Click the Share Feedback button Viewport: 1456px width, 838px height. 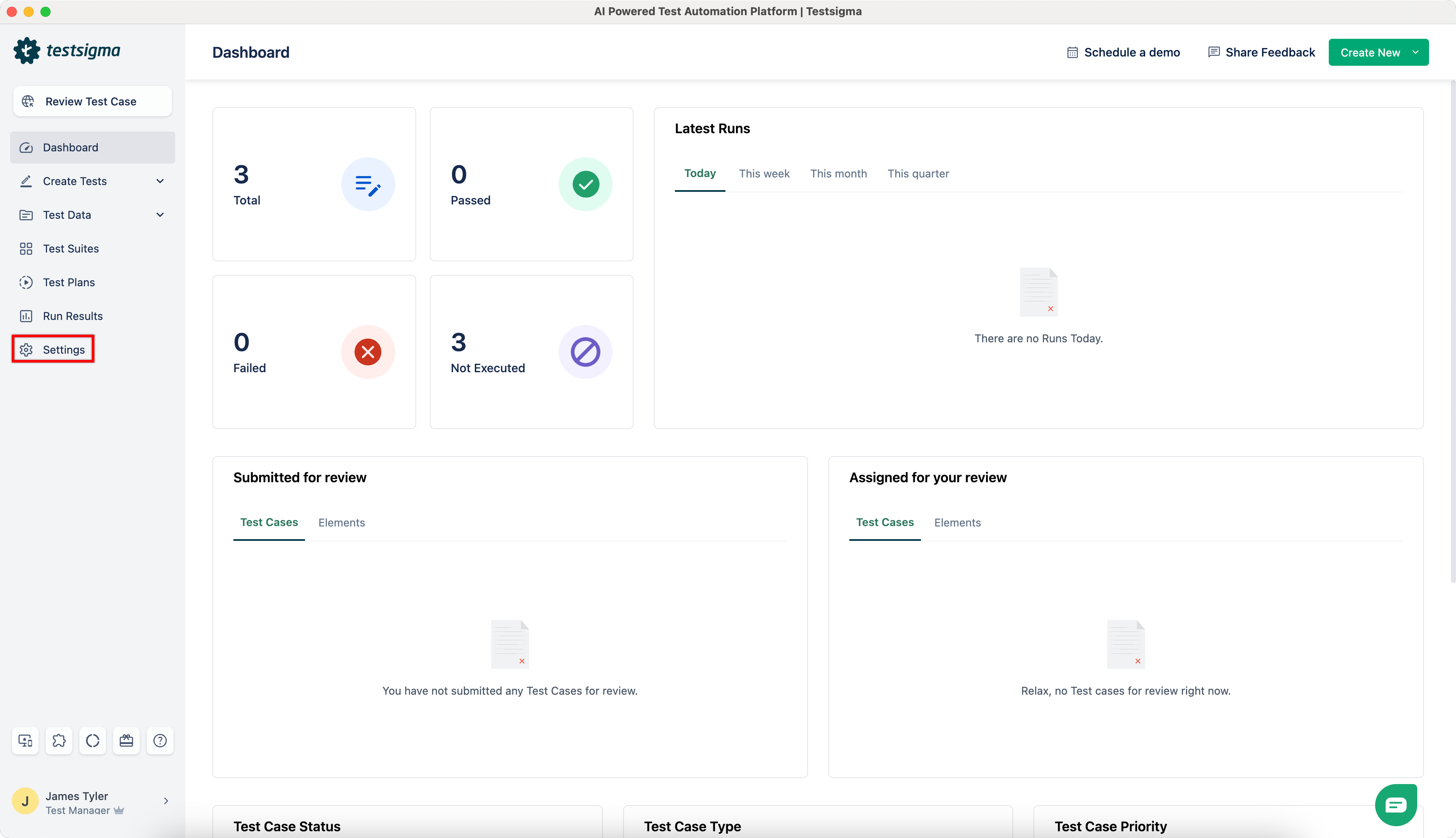coord(1262,52)
